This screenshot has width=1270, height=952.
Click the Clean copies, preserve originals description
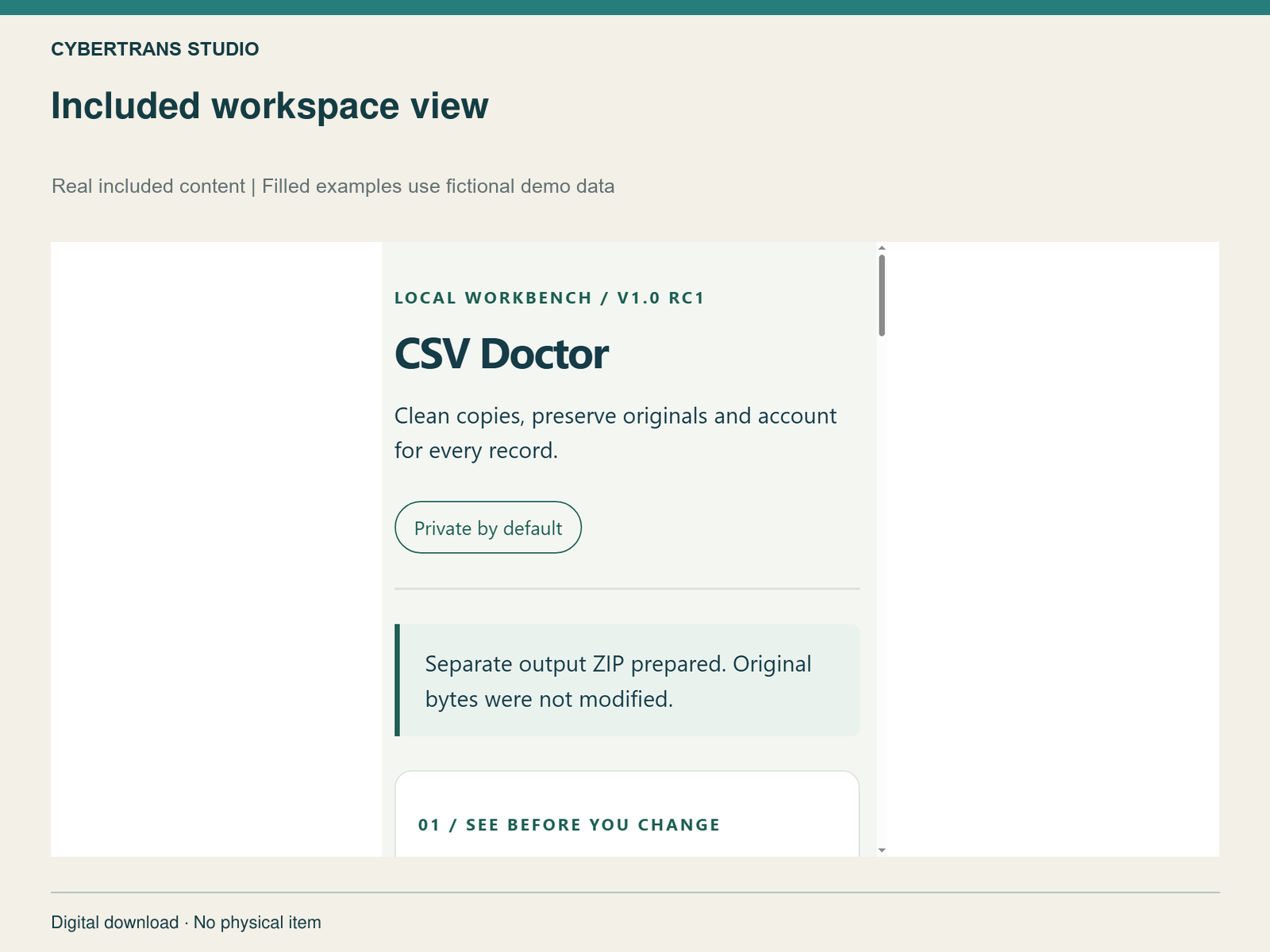pos(615,433)
